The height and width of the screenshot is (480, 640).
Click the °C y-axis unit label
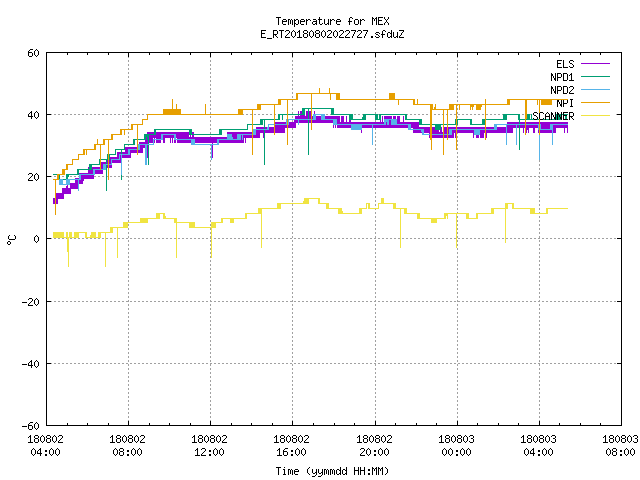pos(11,240)
